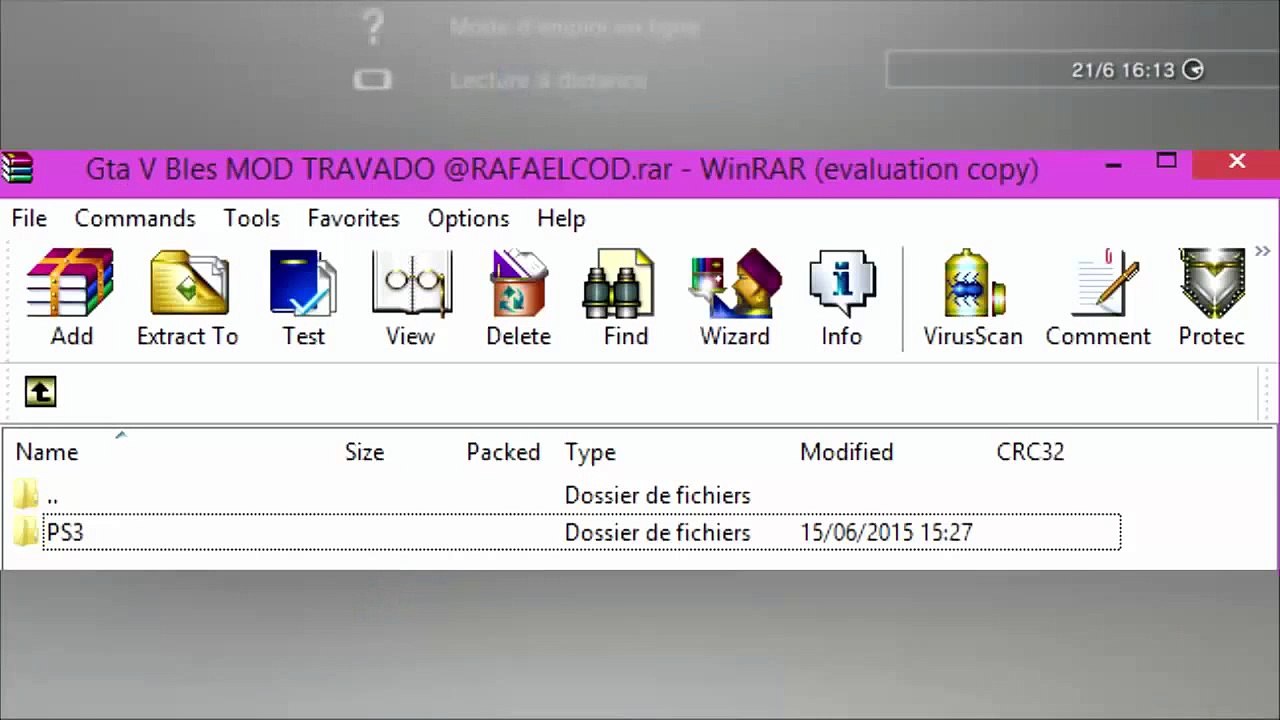Screen dimensions: 1280x720
Task: Start VirusScan on the archive
Action: (973, 297)
